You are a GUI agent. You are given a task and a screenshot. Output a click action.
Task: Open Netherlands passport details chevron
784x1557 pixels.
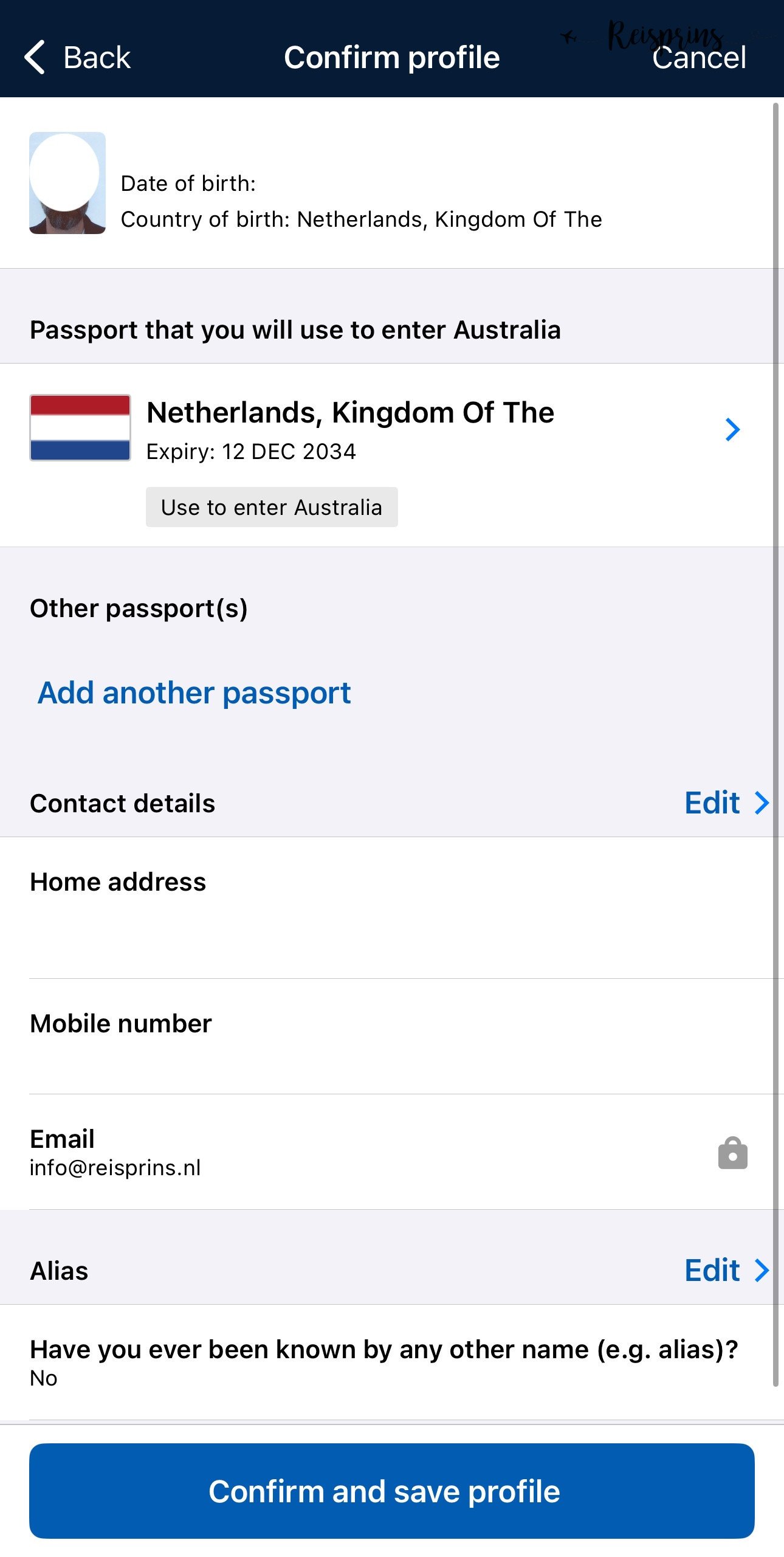coord(733,430)
